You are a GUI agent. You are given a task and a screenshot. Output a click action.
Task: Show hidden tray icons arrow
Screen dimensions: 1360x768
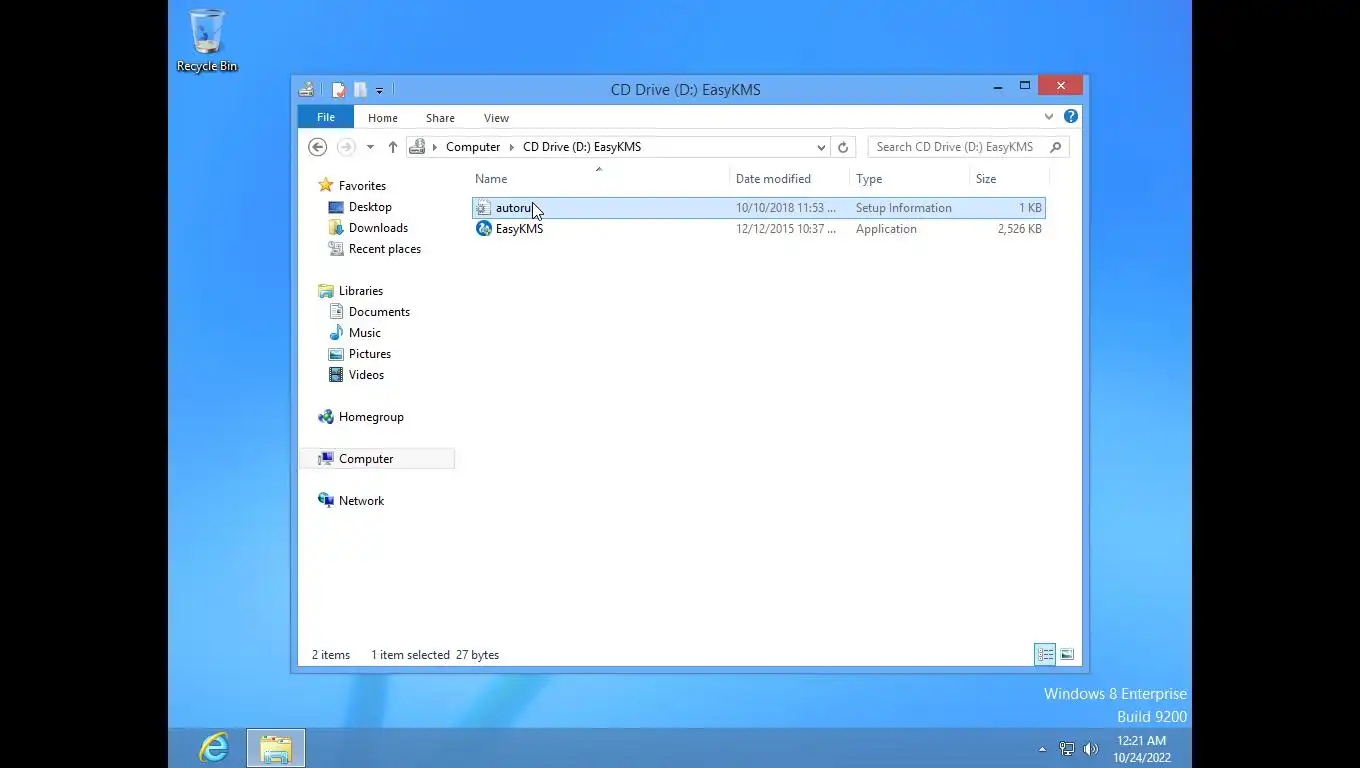click(1042, 749)
